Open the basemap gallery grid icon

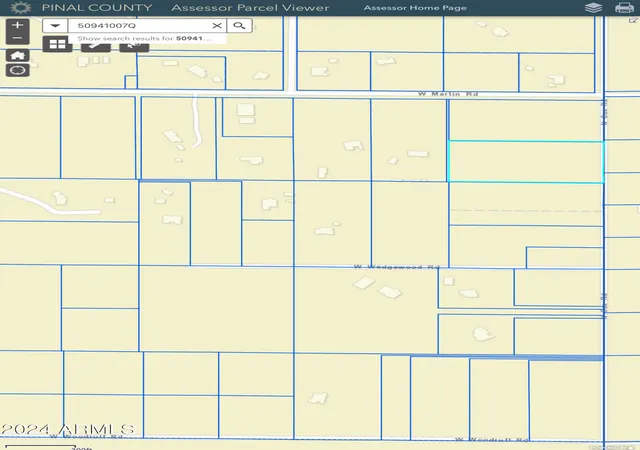58,44
